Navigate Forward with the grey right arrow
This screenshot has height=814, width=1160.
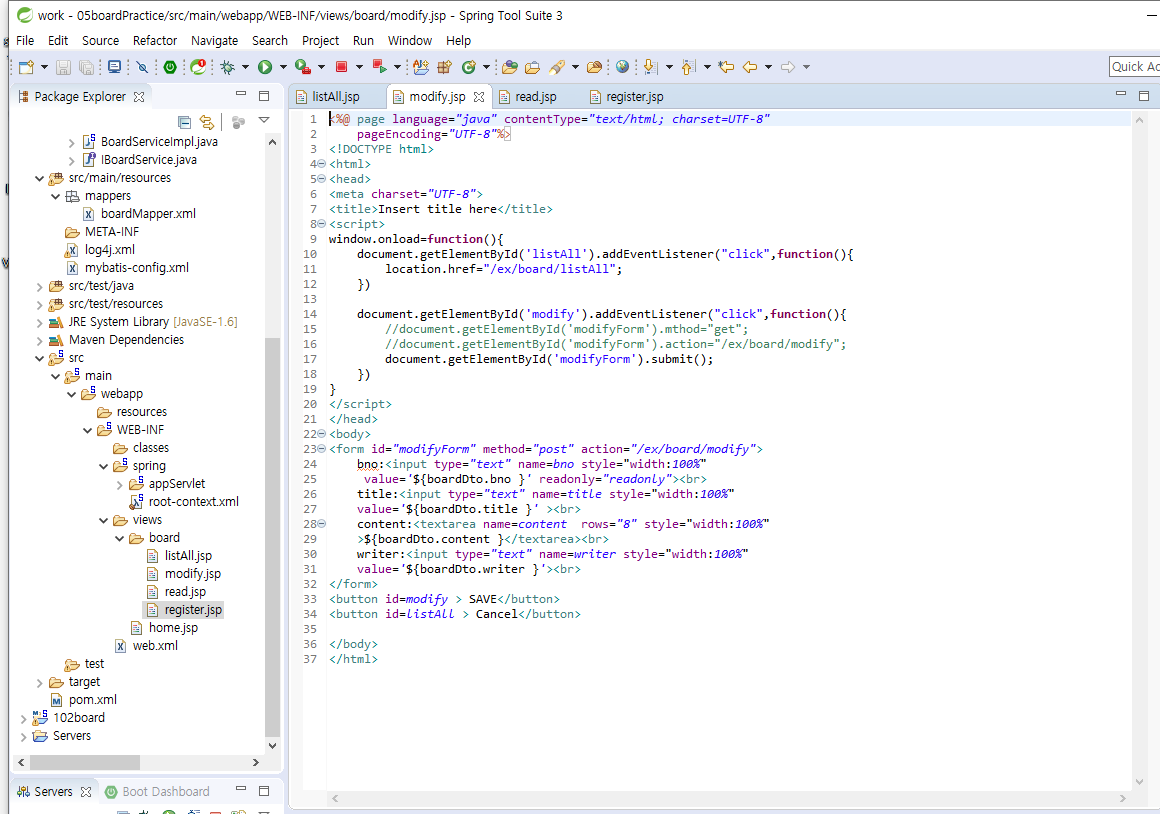(x=788, y=67)
